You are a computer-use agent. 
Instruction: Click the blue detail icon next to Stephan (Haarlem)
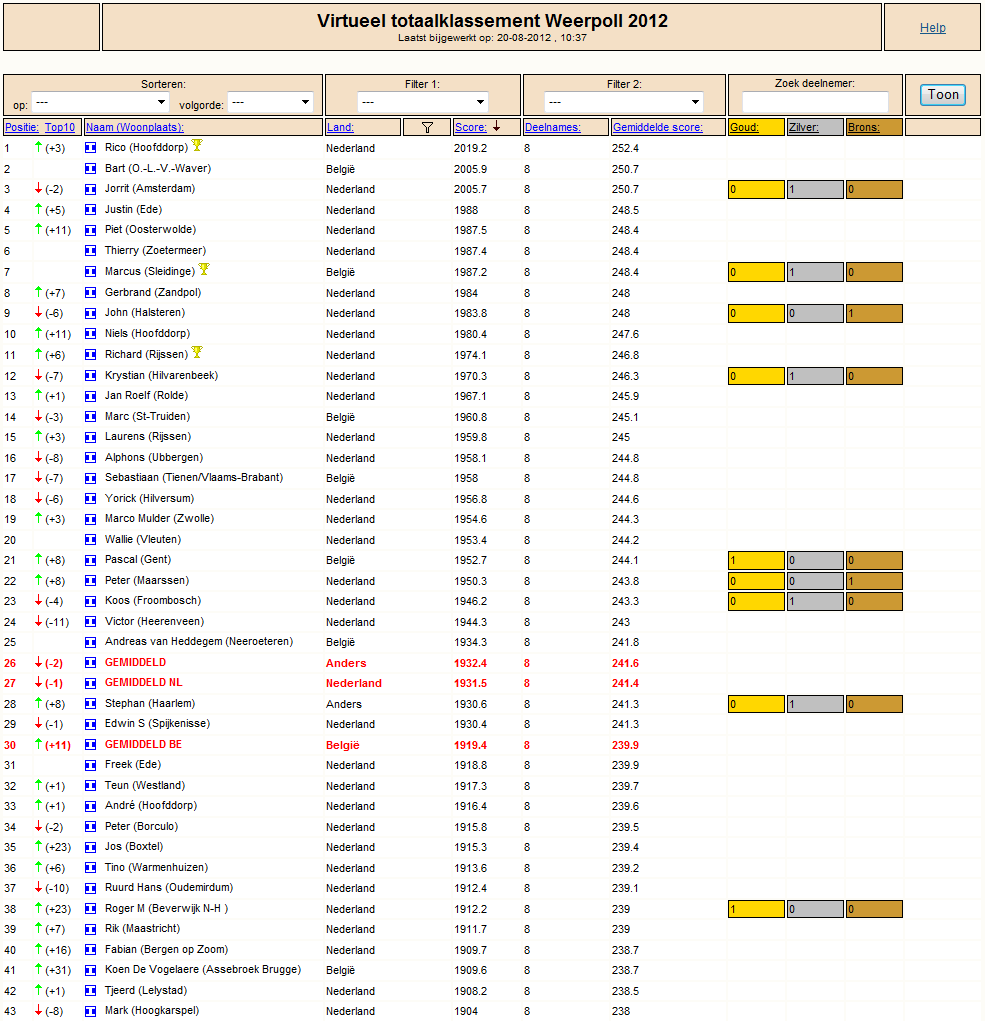90,704
